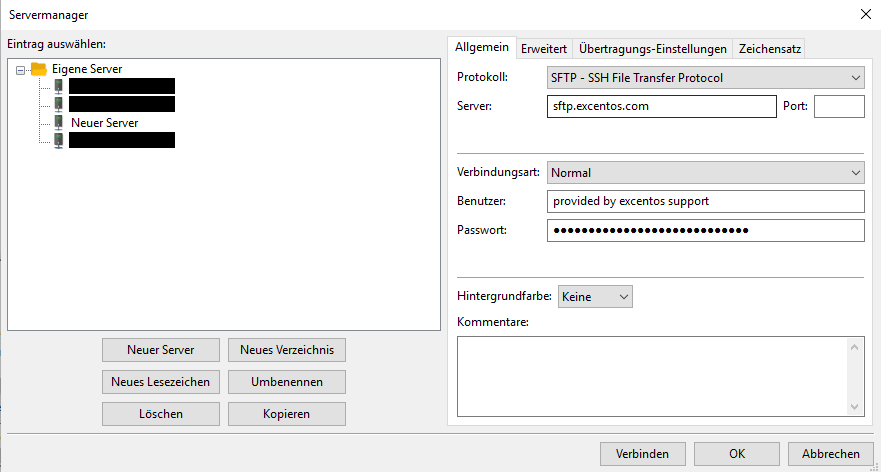881x472 pixels.
Task: Open the Übertragungs-Einstellungen tab
Action: coord(653,49)
